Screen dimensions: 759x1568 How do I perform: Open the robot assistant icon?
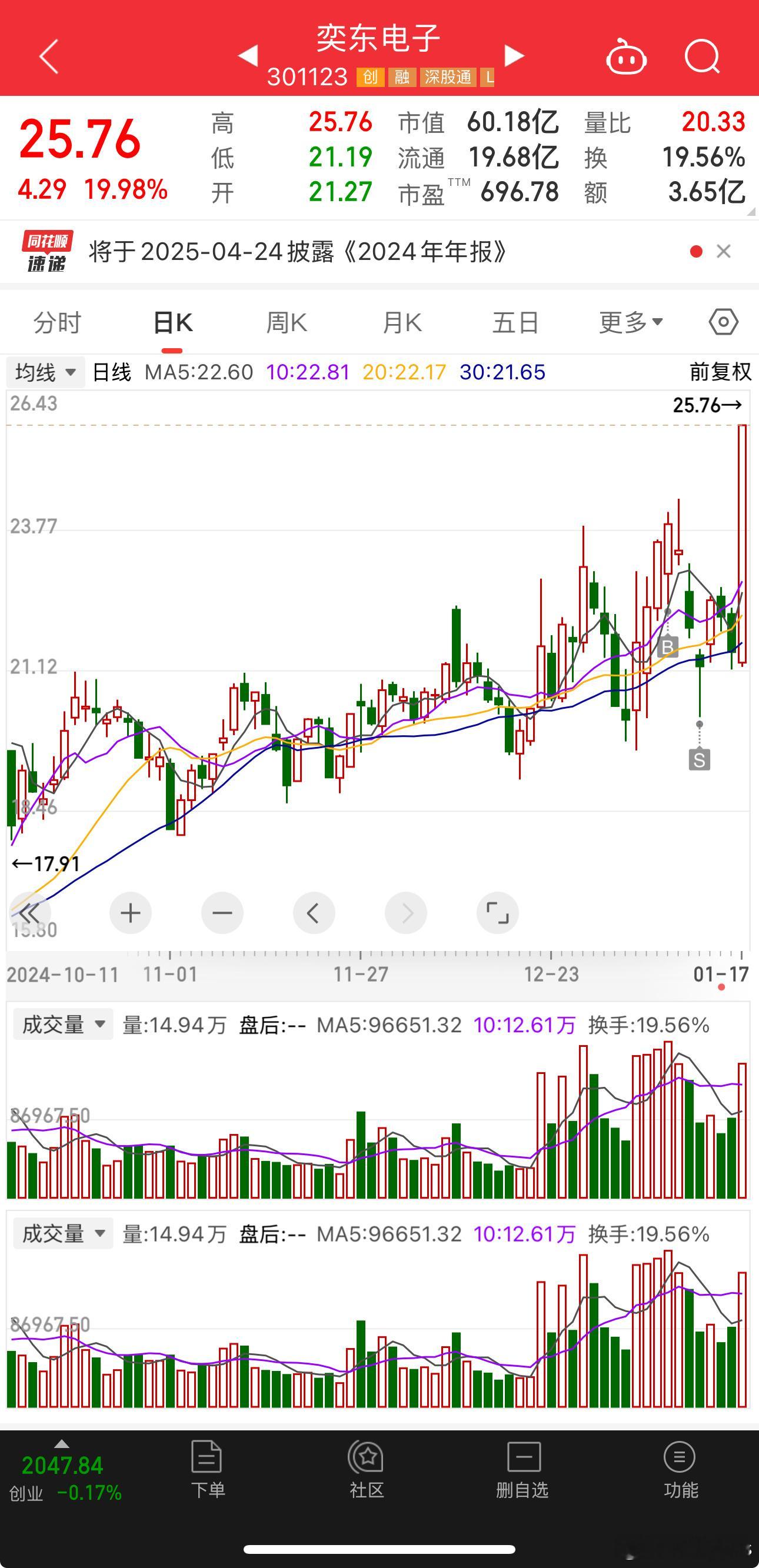tap(625, 57)
